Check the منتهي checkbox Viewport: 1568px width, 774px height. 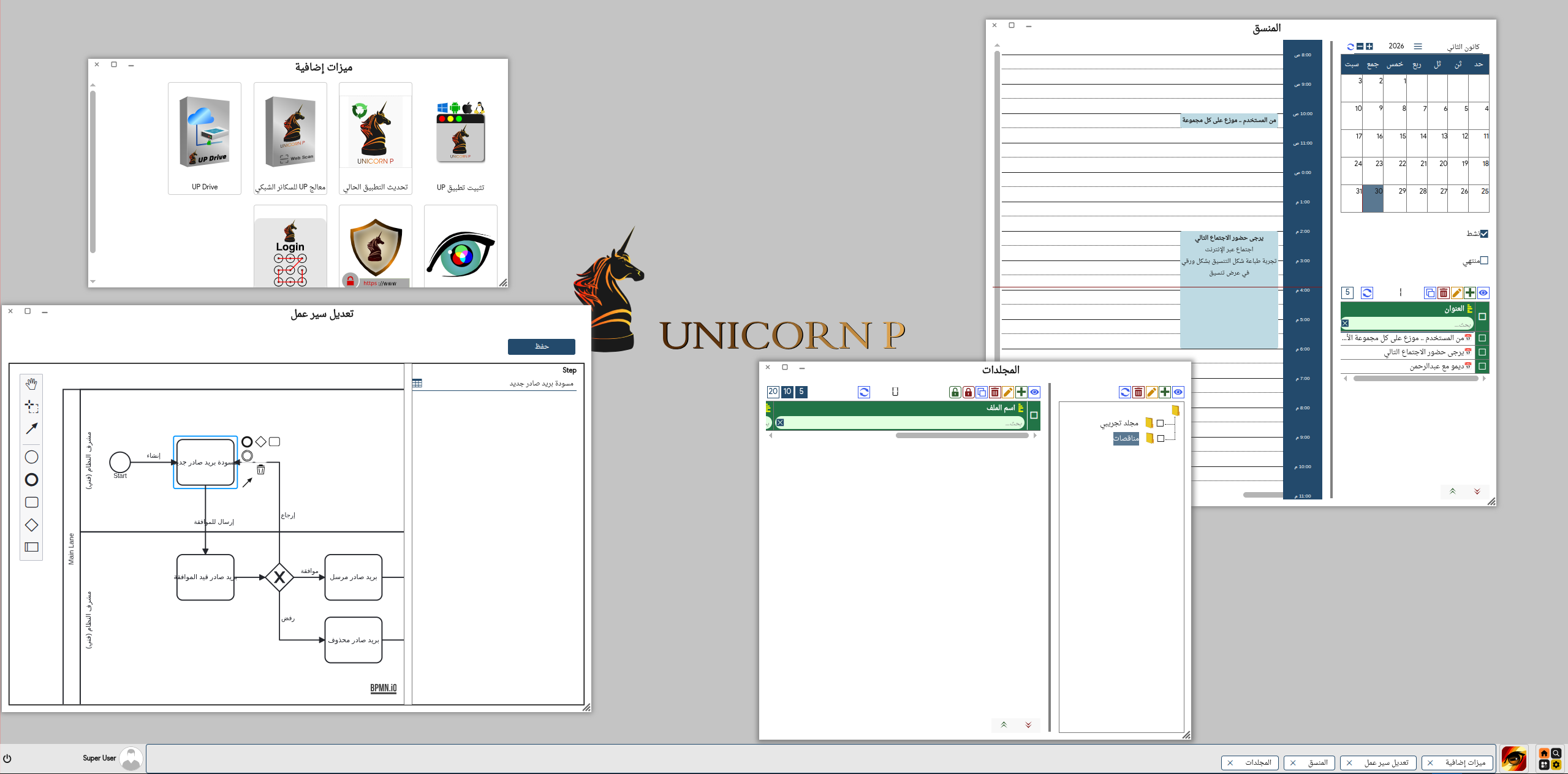[1484, 260]
